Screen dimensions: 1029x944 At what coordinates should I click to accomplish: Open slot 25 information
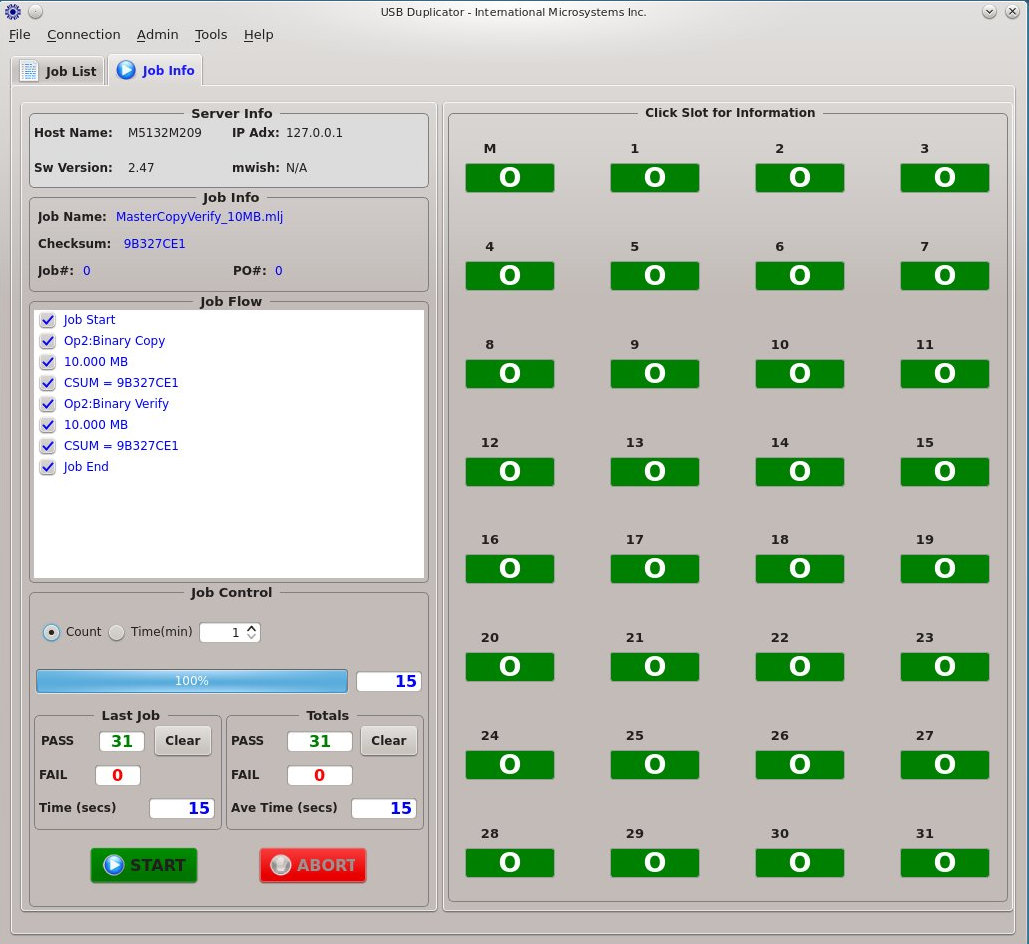pos(654,764)
